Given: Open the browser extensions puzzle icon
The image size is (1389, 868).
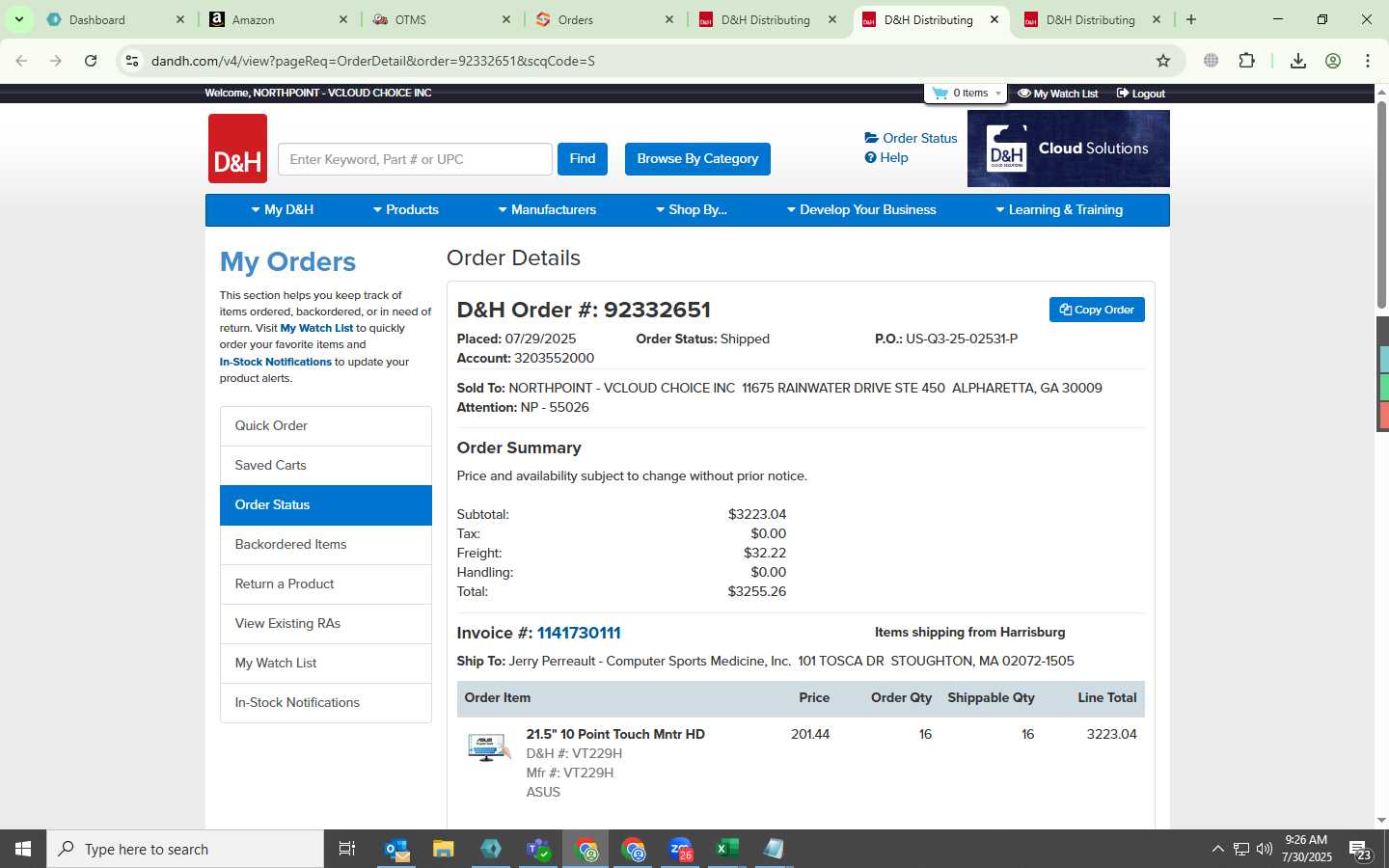Looking at the screenshot, I should pos(1246,61).
